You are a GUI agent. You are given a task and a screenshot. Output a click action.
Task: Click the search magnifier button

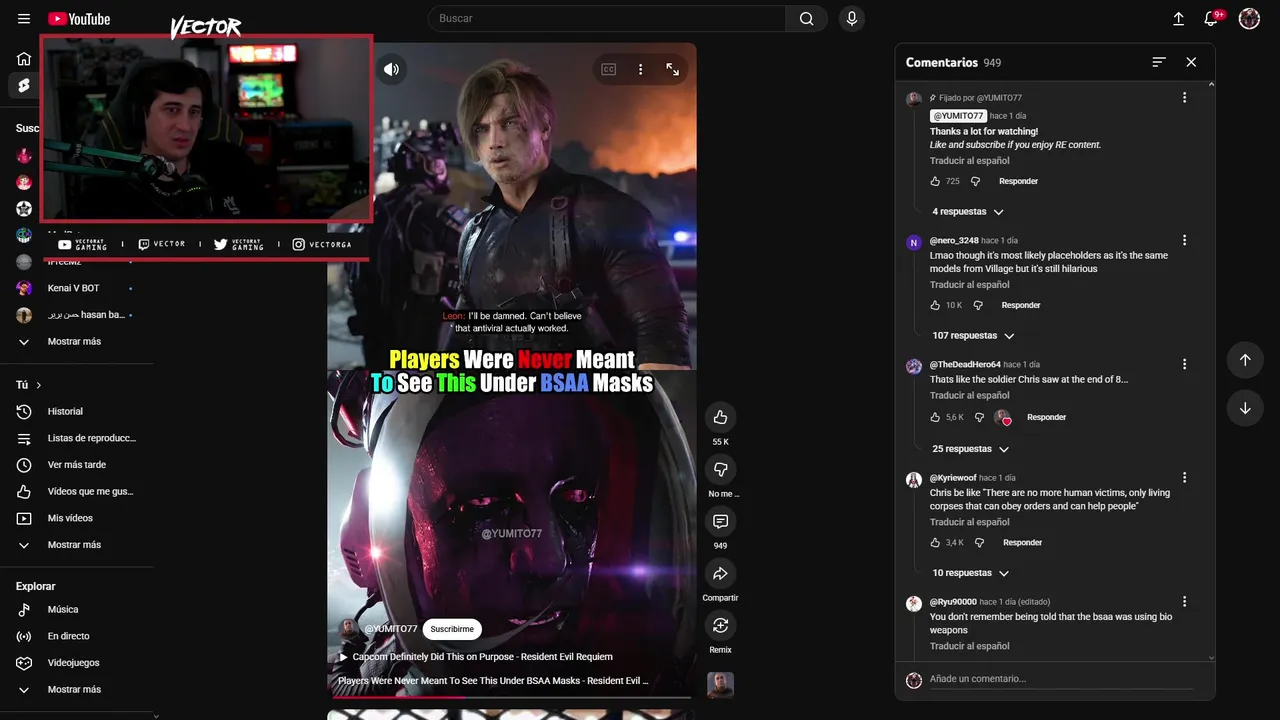tap(806, 19)
